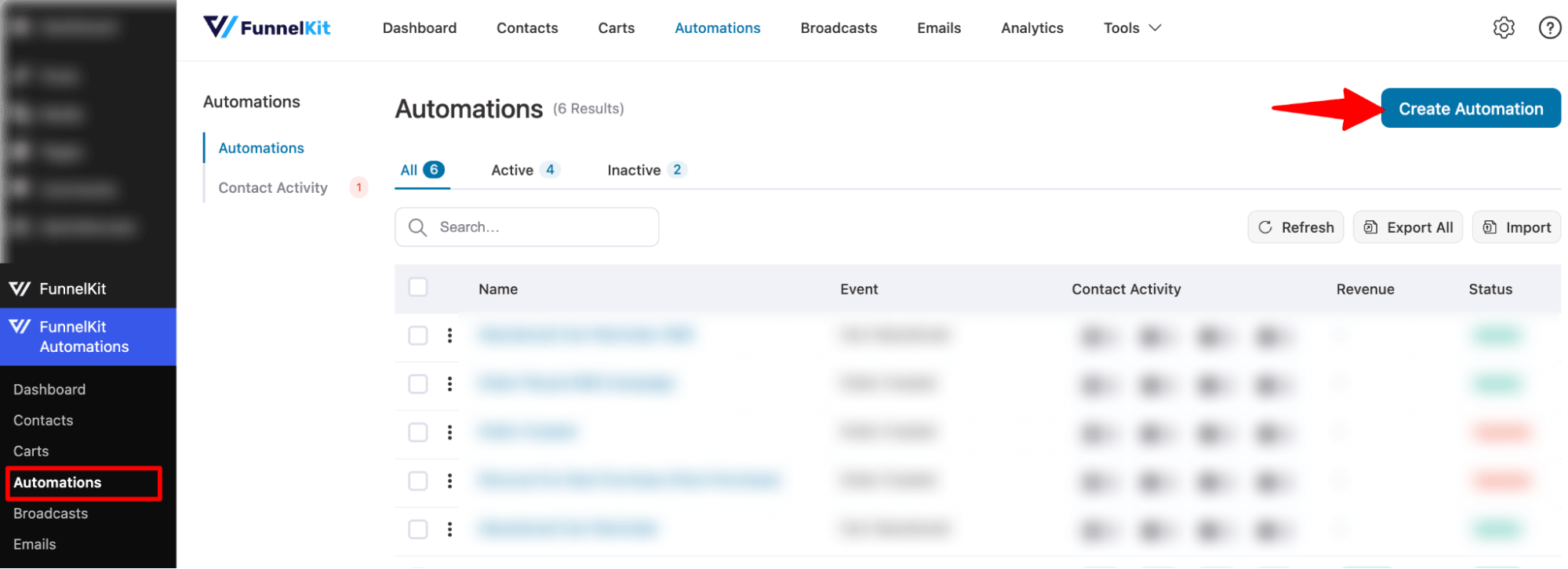Open the three-dot menu on the third row
This screenshot has width=1568, height=569.
coord(449,433)
